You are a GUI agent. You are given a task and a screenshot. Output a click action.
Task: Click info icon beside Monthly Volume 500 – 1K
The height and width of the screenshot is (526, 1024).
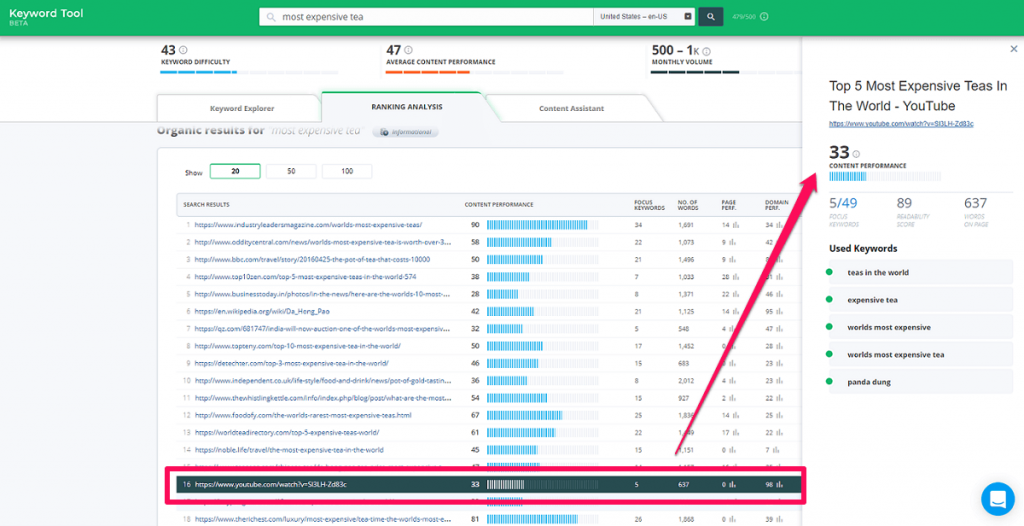[x=707, y=51]
